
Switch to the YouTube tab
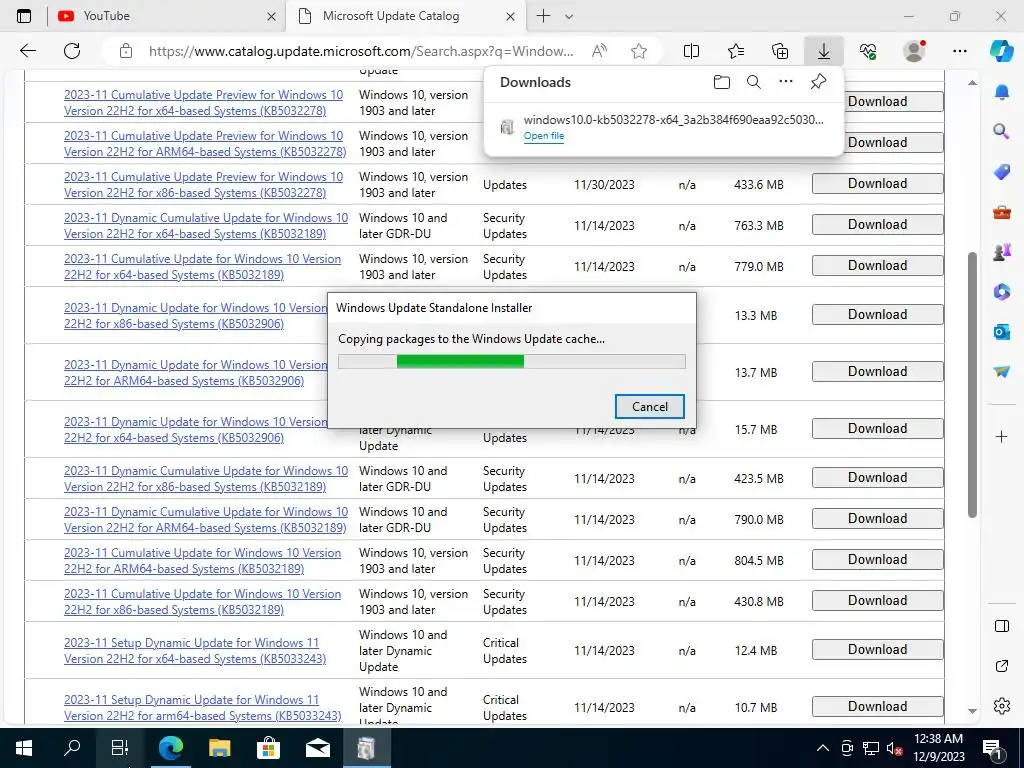157,16
